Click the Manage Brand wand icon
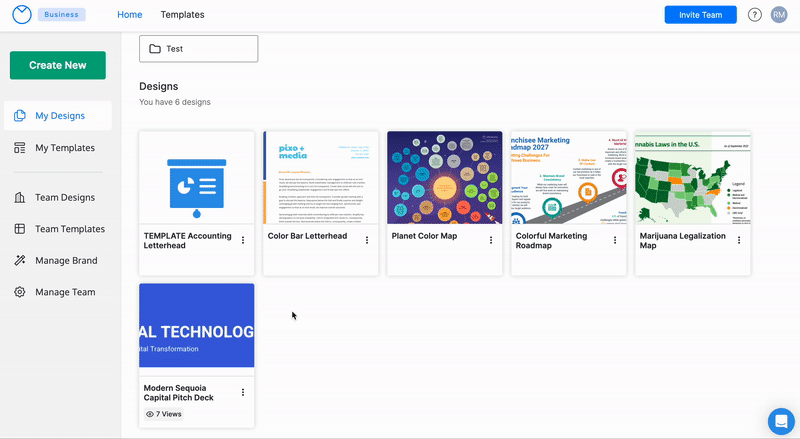Image resolution: width=800 pixels, height=439 pixels. click(x=20, y=260)
